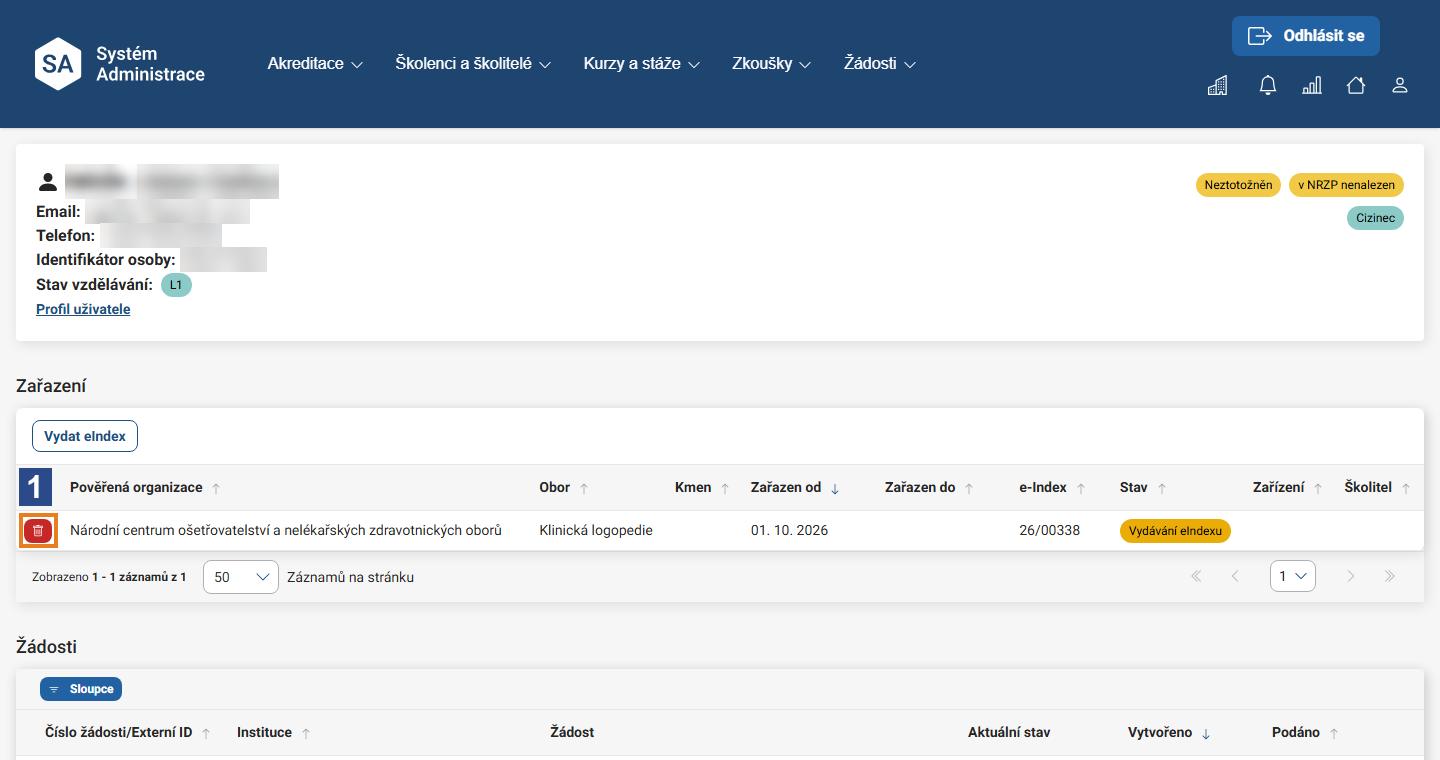Click the Odhlásit se button
The width and height of the screenshot is (1440, 760).
pos(1306,36)
